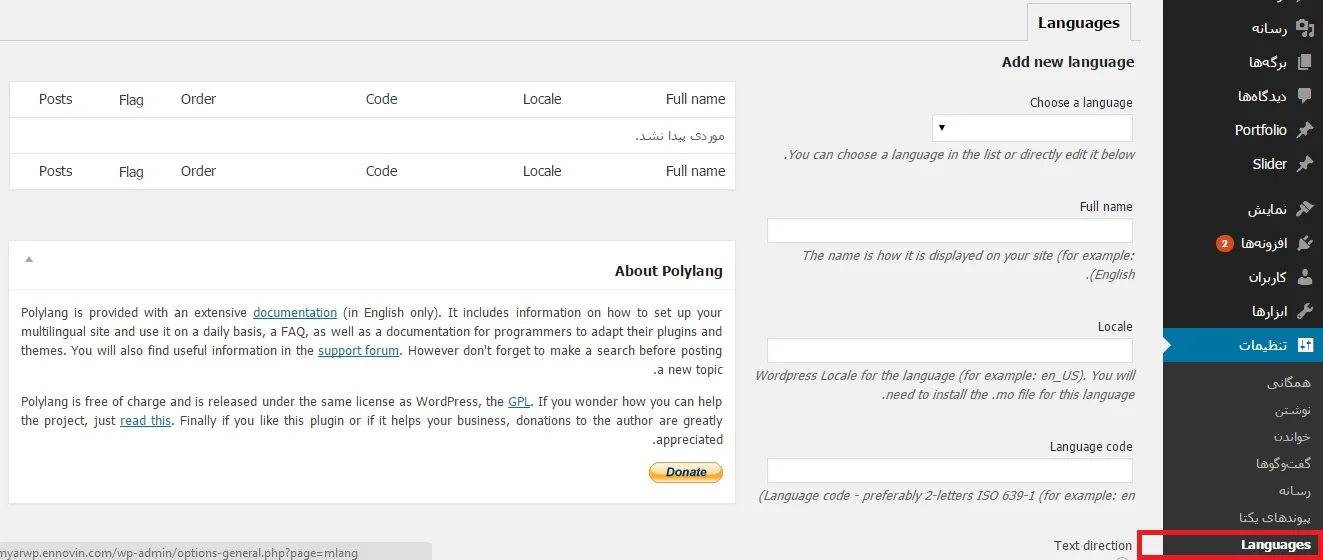Click the top Posts column header

[x=55, y=99]
